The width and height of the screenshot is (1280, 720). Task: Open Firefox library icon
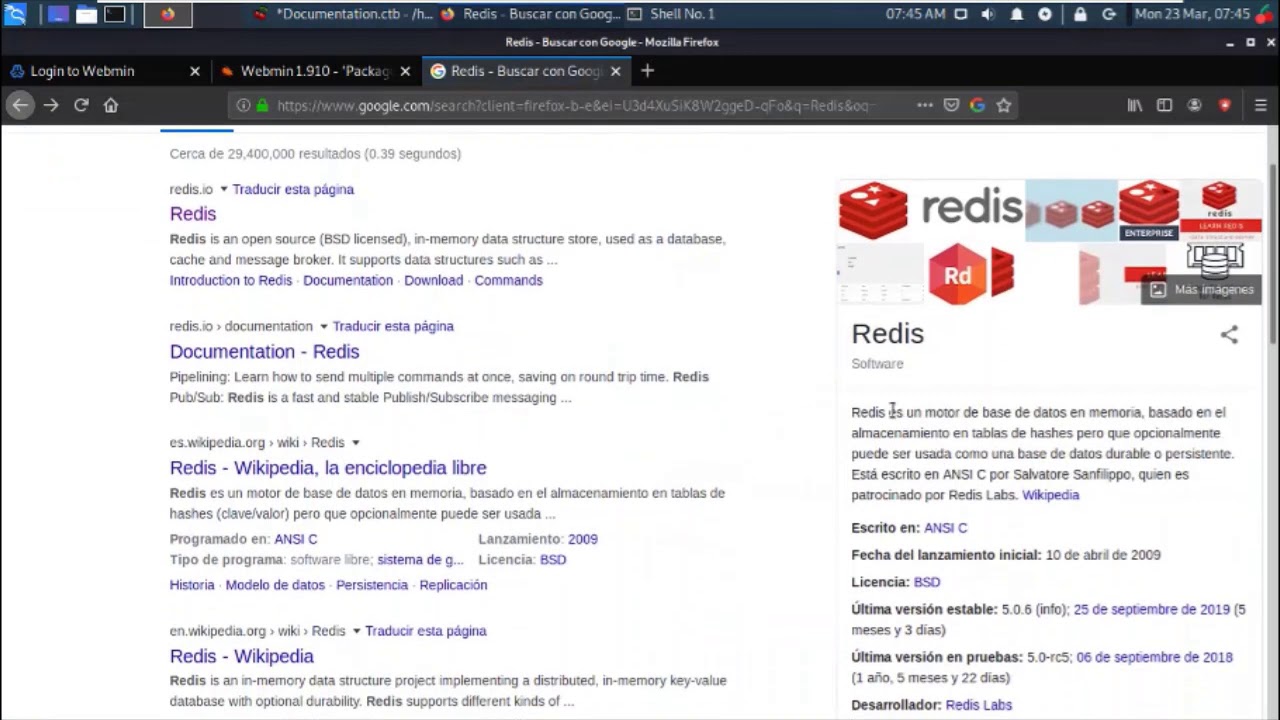(1135, 105)
